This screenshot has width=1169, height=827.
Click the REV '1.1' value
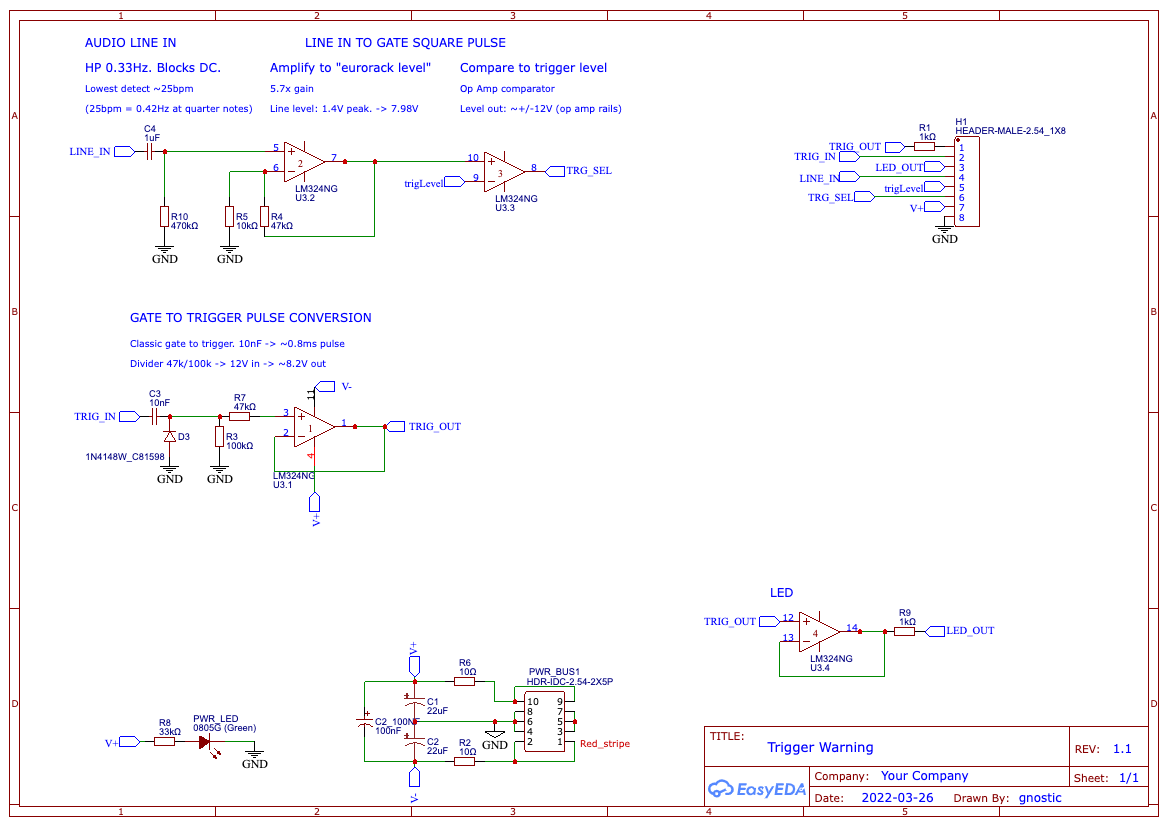point(1122,749)
